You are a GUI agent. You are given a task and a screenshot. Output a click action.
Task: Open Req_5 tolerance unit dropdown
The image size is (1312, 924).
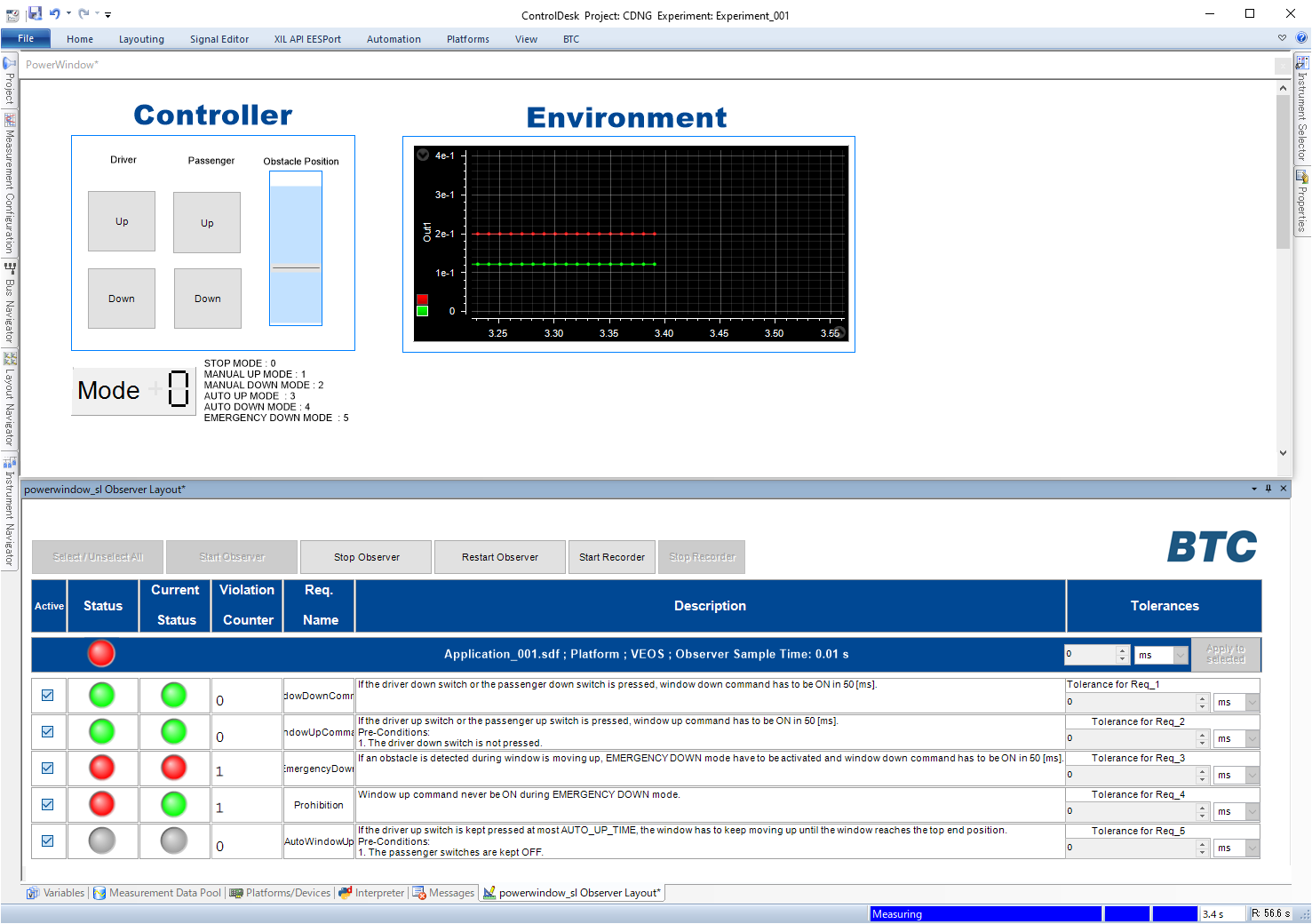[x=1252, y=848]
